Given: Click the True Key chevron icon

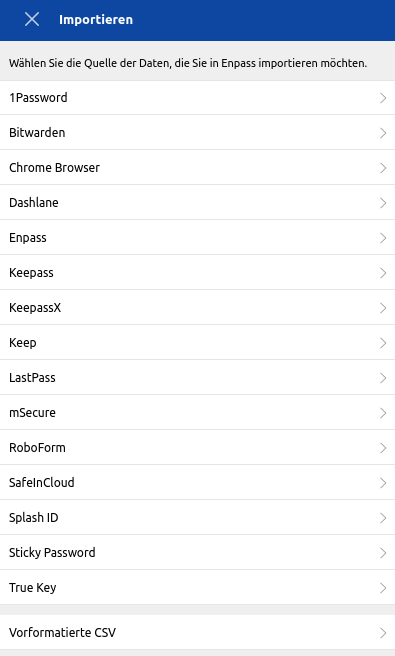Looking at the screenshot, I should (383, 588).
